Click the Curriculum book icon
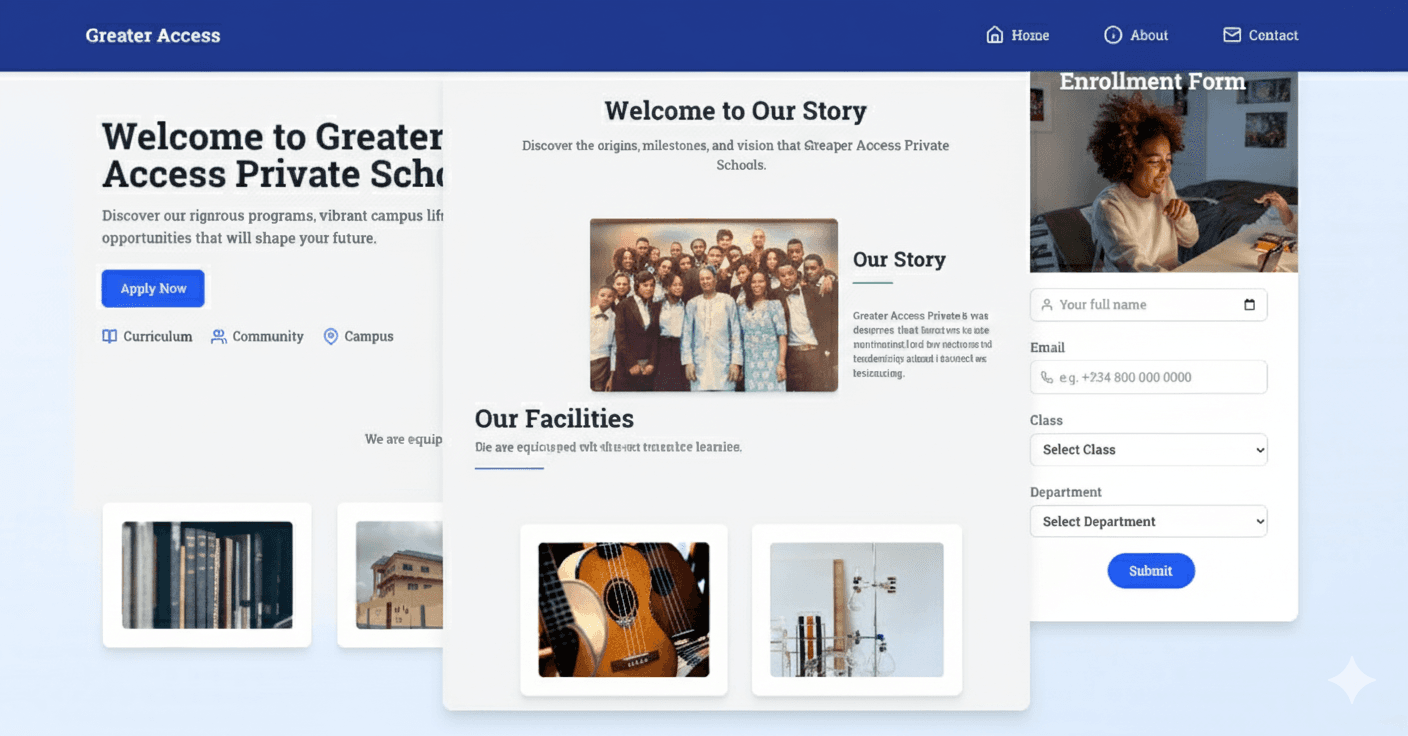The height and width of the screenshot is (736, 1408). tap(110, 337)
